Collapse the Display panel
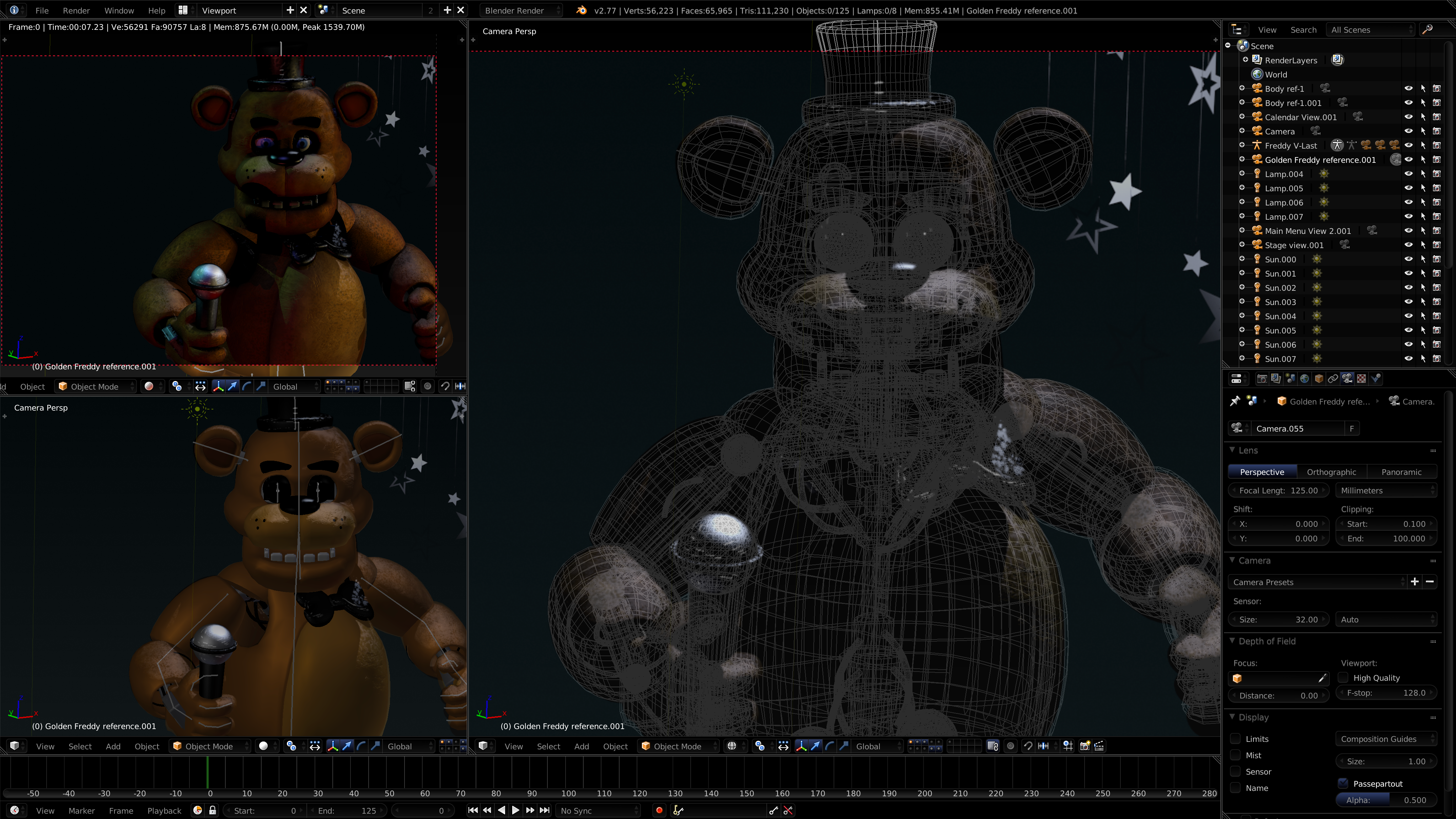 1232,717
